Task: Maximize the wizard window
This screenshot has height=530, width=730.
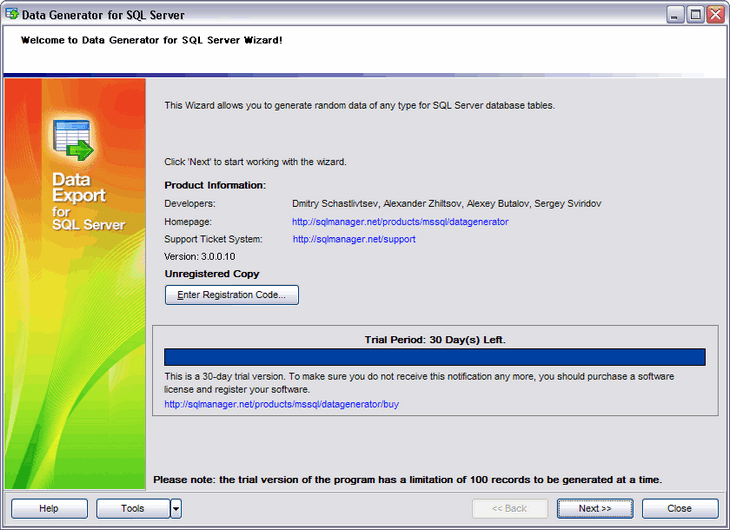Action: click(x=696, y=14)
